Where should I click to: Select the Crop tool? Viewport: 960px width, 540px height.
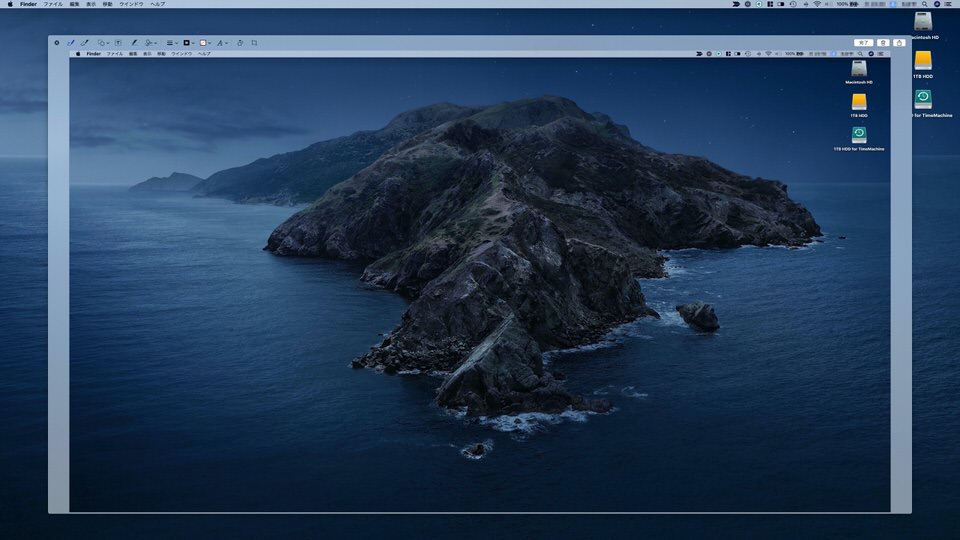(x=254, y=43)
